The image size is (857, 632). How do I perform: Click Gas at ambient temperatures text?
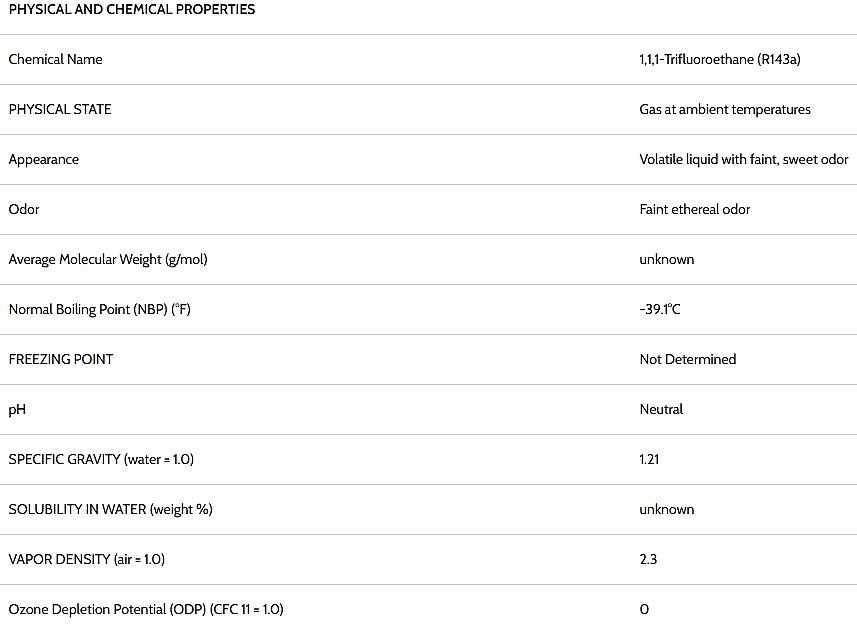point(725,109)
